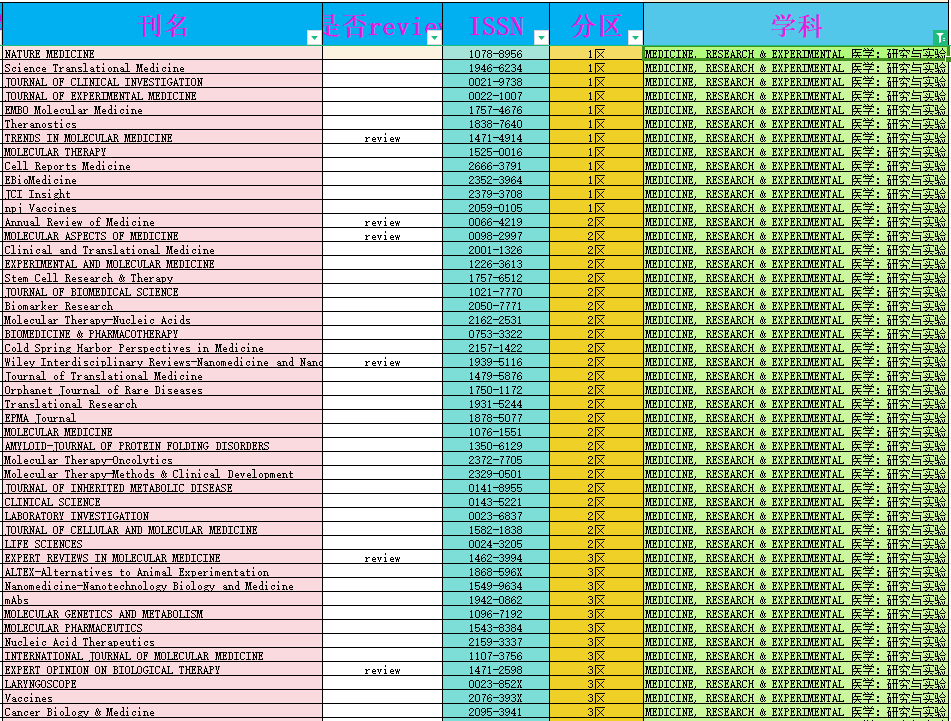
Task: Select the npj Vaccines cell
Action: click(163, 207)
